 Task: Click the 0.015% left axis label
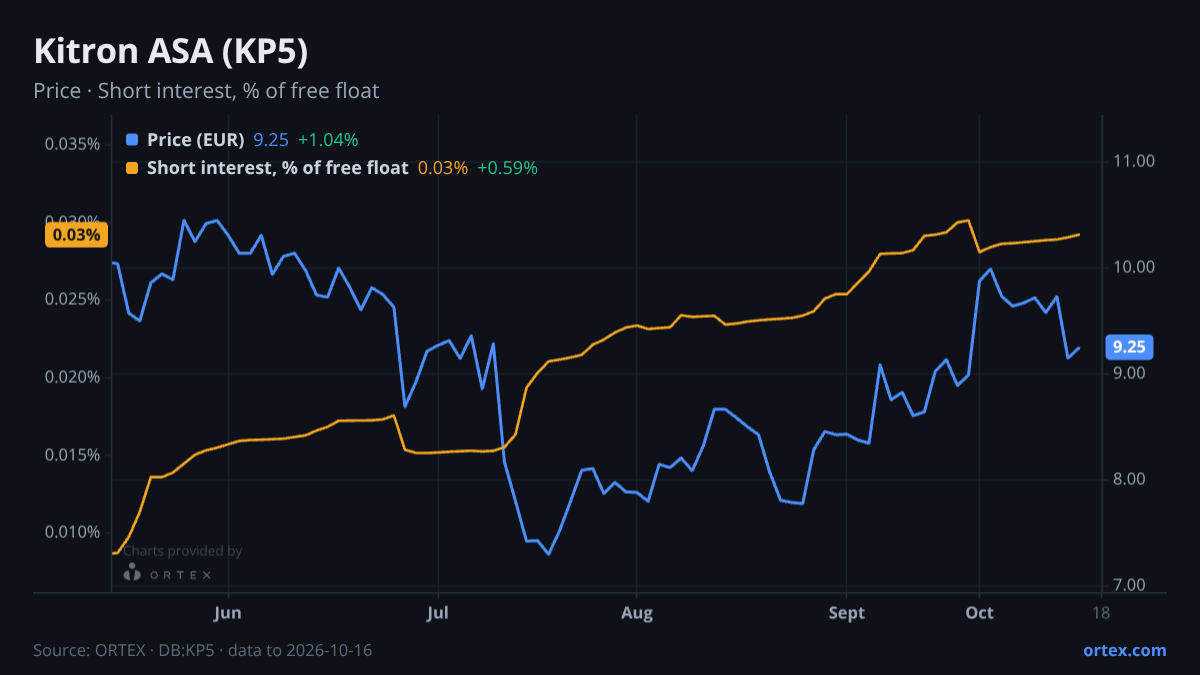point(72,455)
